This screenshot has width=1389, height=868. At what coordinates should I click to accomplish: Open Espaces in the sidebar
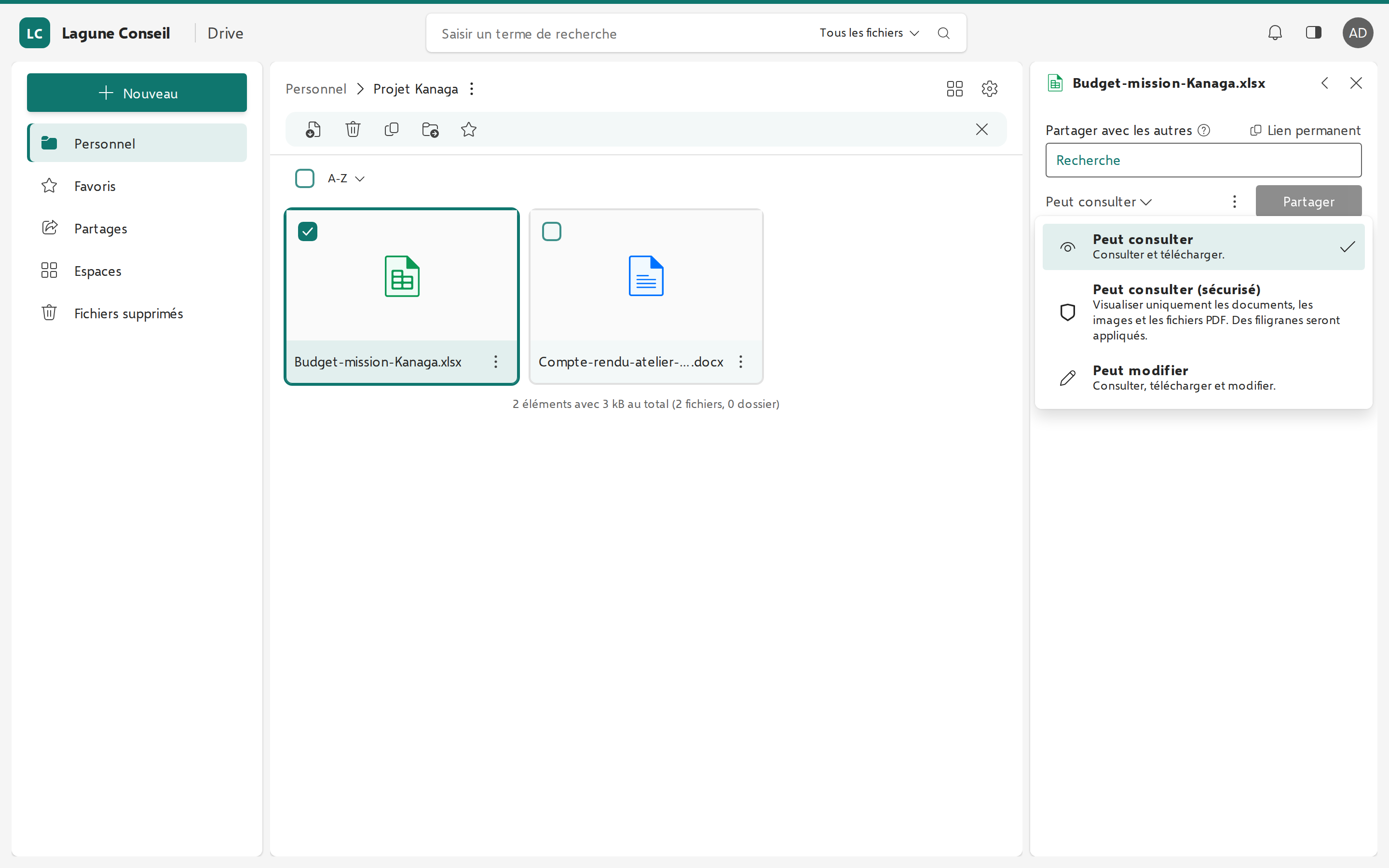(x=137, y=271)
